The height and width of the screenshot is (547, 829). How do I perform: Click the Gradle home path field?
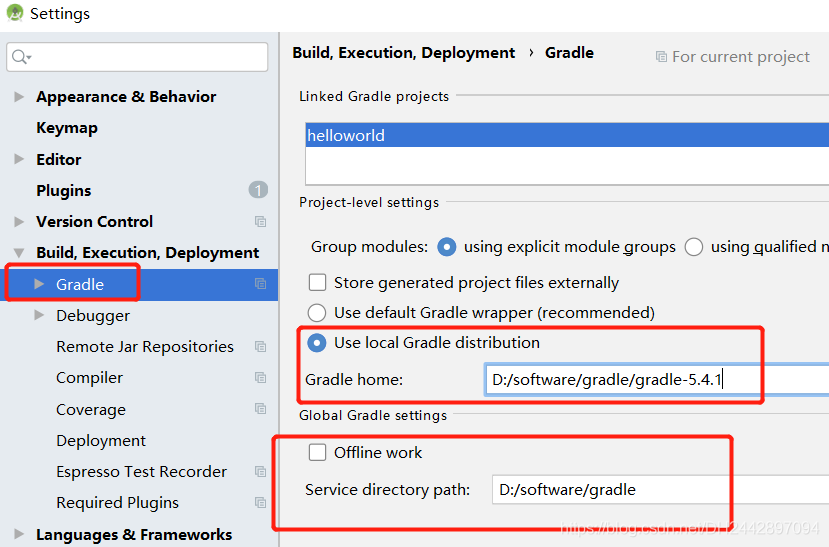[x=650, y=380]
